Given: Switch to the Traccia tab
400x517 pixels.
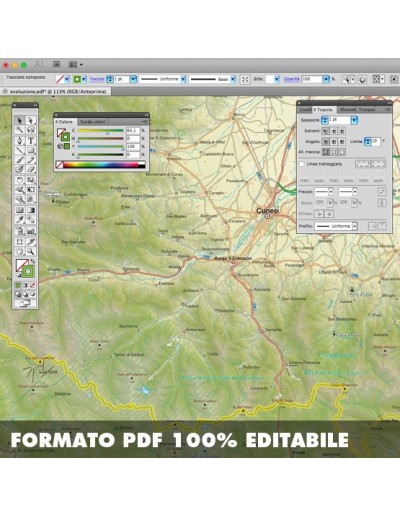Looking at the screenshot, I should coord(324,110).
